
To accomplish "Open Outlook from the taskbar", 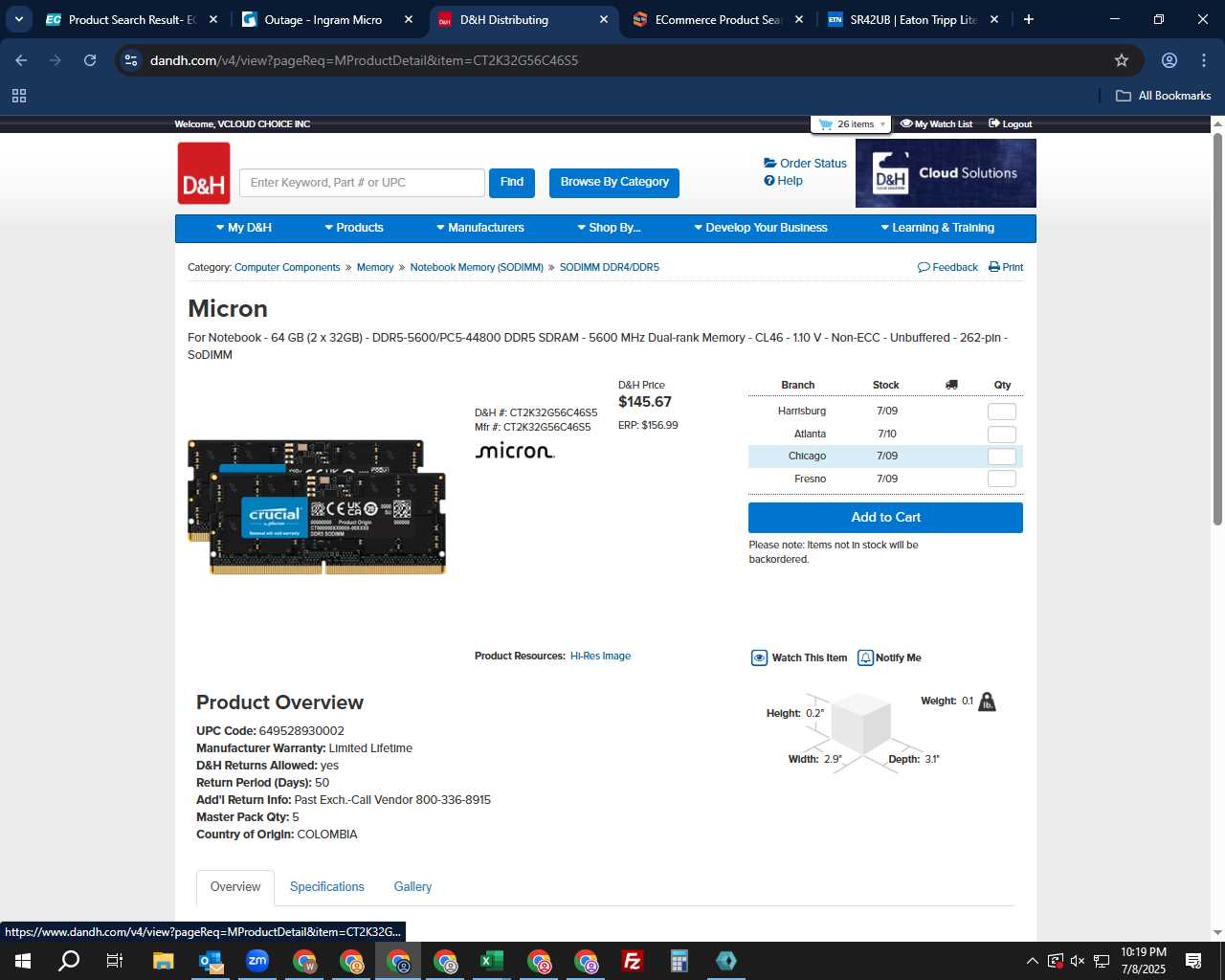I will click(x=211, y=961).
